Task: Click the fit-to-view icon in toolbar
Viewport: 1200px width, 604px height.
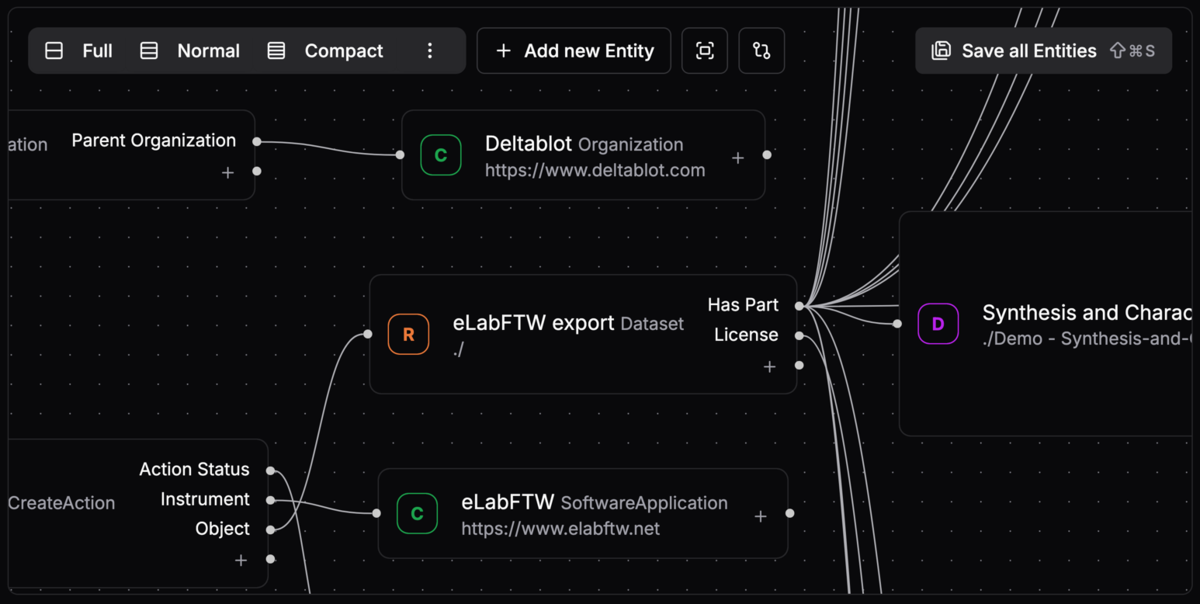Action: [705, 51]
